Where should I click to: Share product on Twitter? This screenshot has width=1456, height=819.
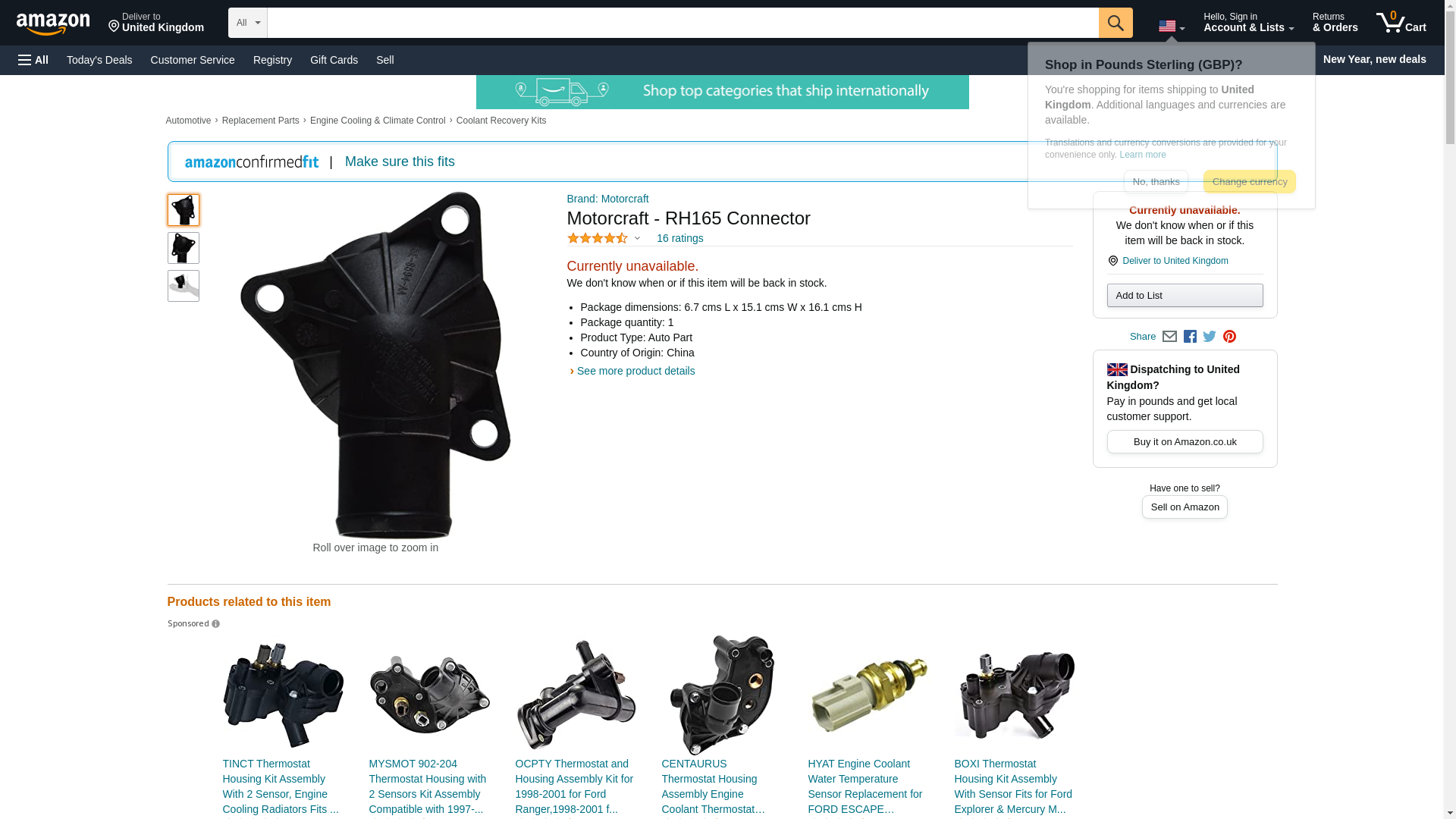point(1210,337)
